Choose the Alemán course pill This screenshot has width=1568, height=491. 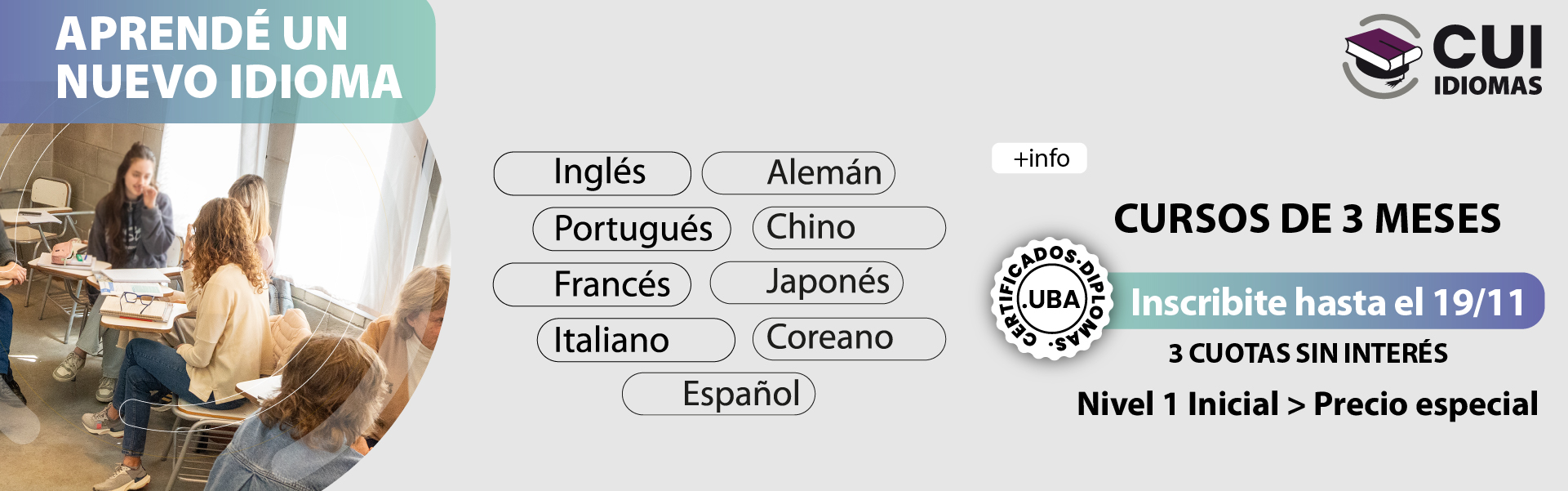(799, 173)
